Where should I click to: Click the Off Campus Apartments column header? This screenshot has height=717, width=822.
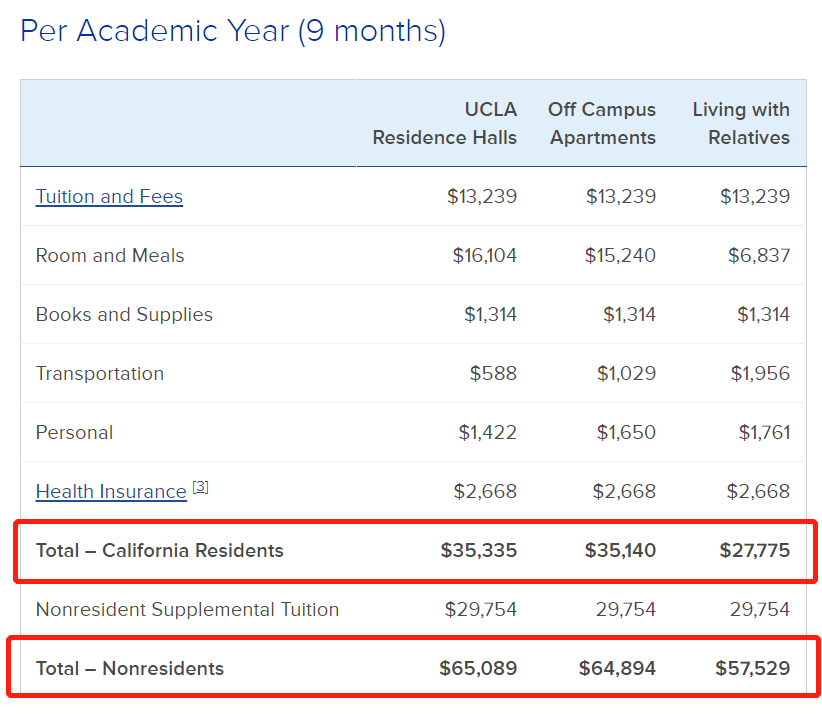point(602,123)
